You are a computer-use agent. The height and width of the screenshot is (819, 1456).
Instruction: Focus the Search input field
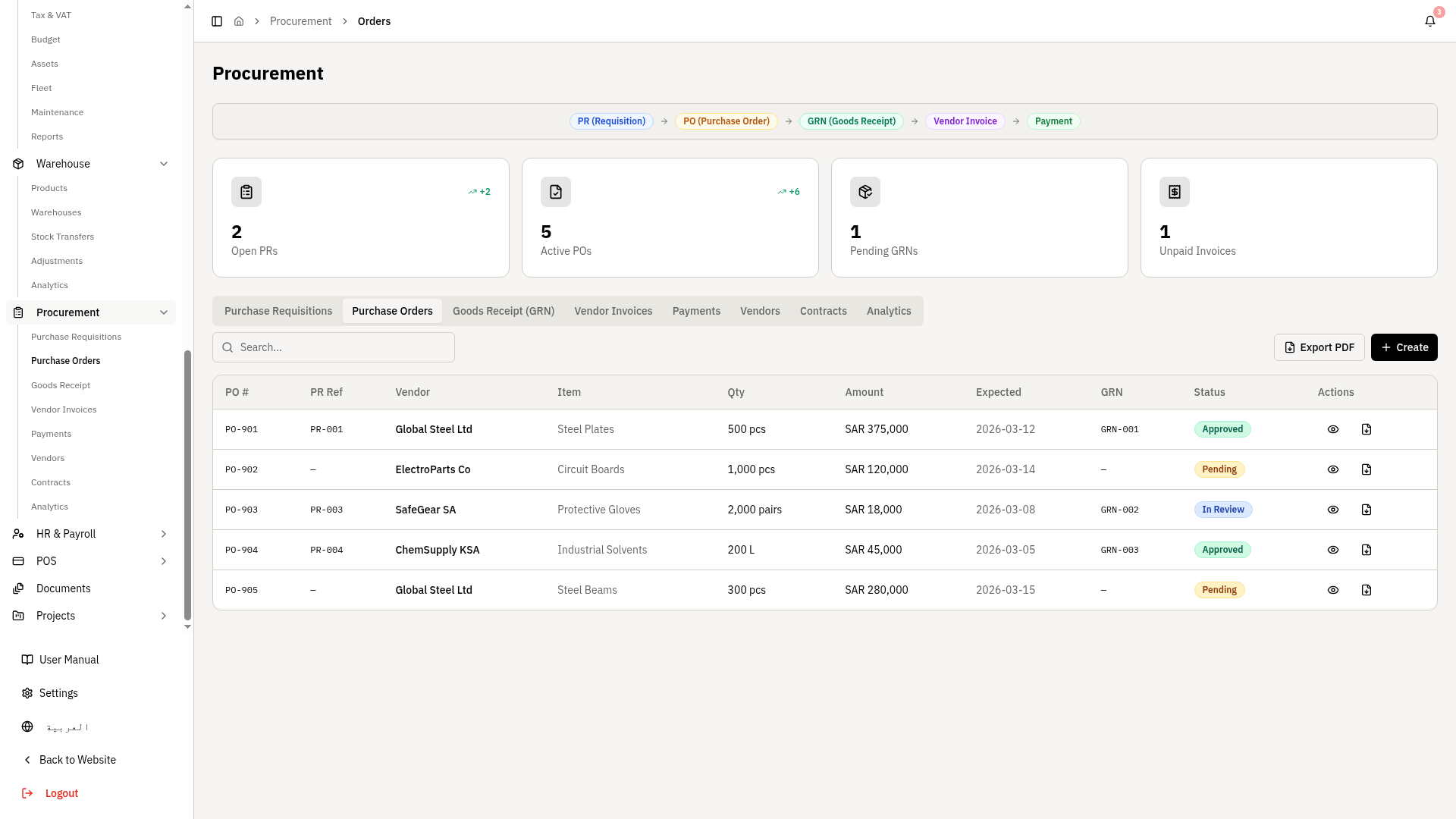(334, 347)
